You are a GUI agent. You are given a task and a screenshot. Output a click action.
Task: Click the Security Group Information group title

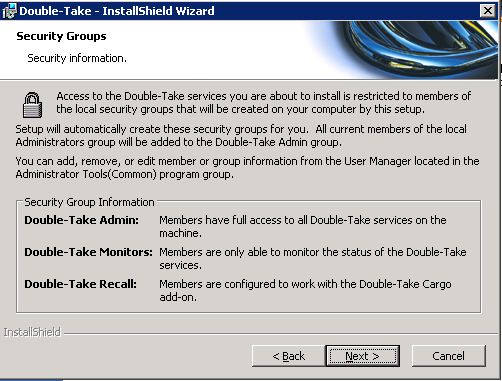(89, 202)
